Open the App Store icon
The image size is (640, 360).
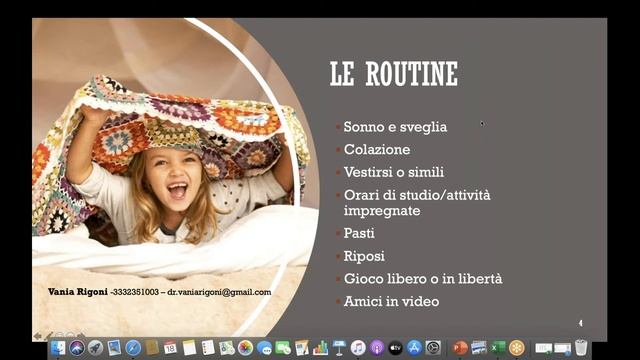tap(414, 348)
